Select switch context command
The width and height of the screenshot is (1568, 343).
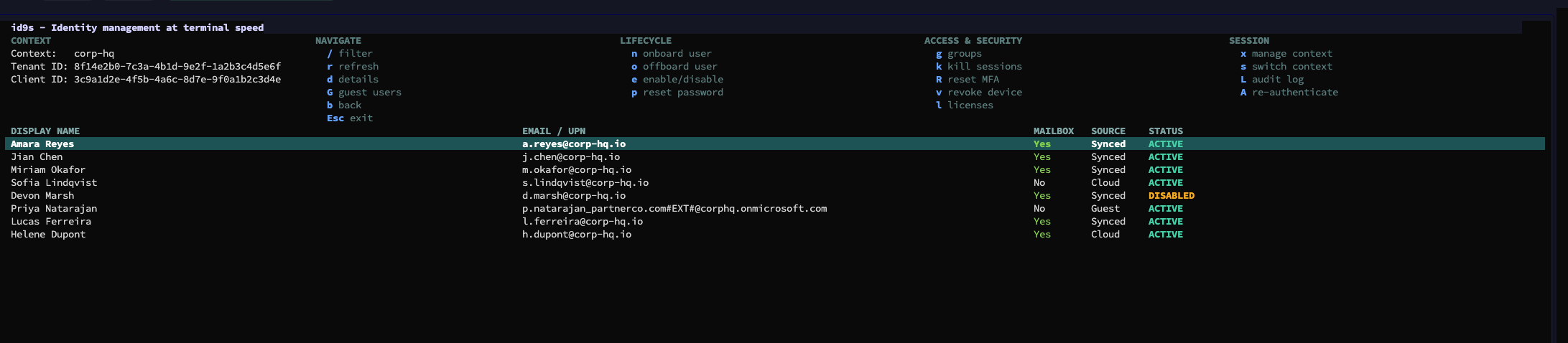(1286, 67)
